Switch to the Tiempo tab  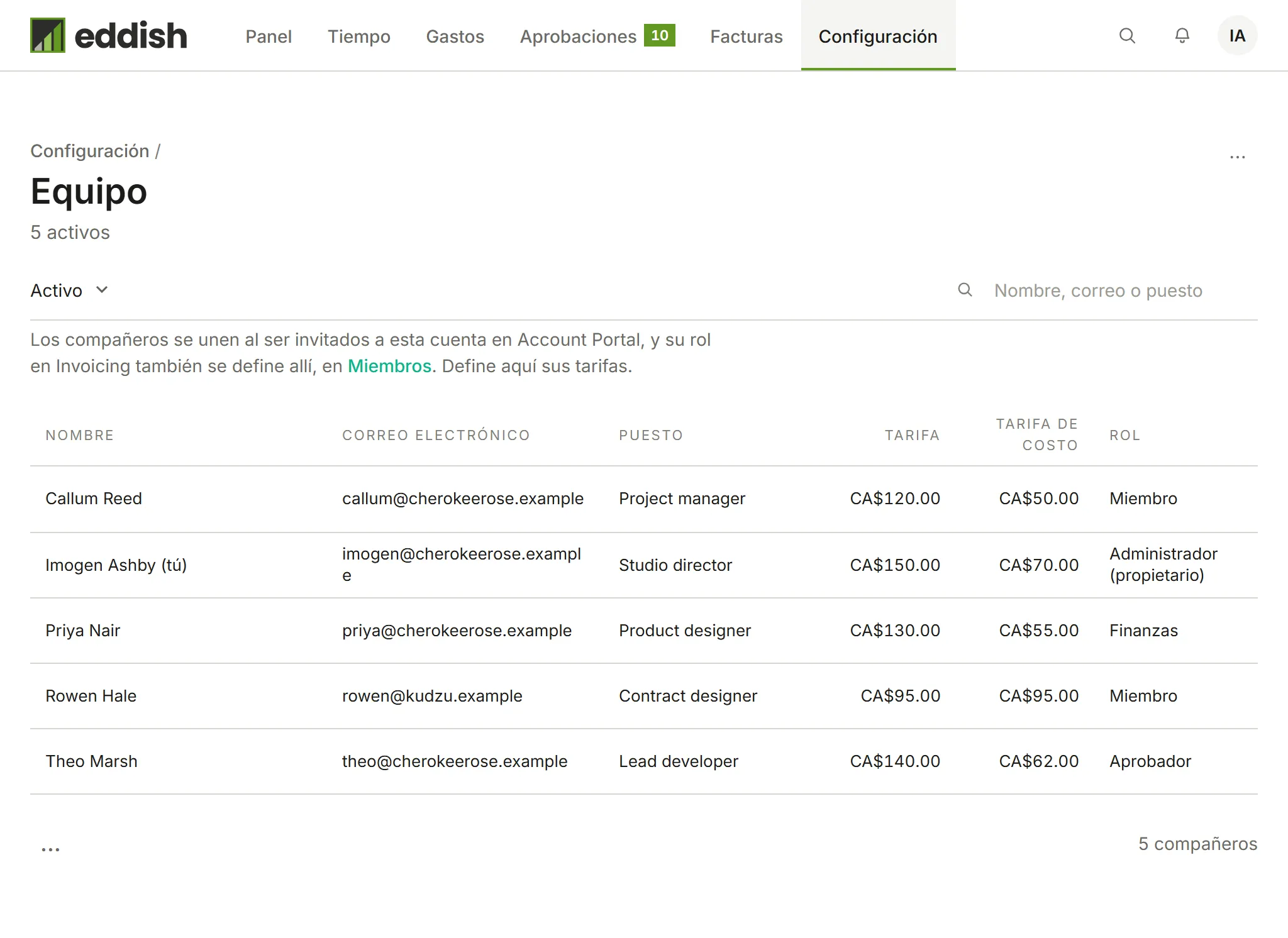[x=359, y=36]
